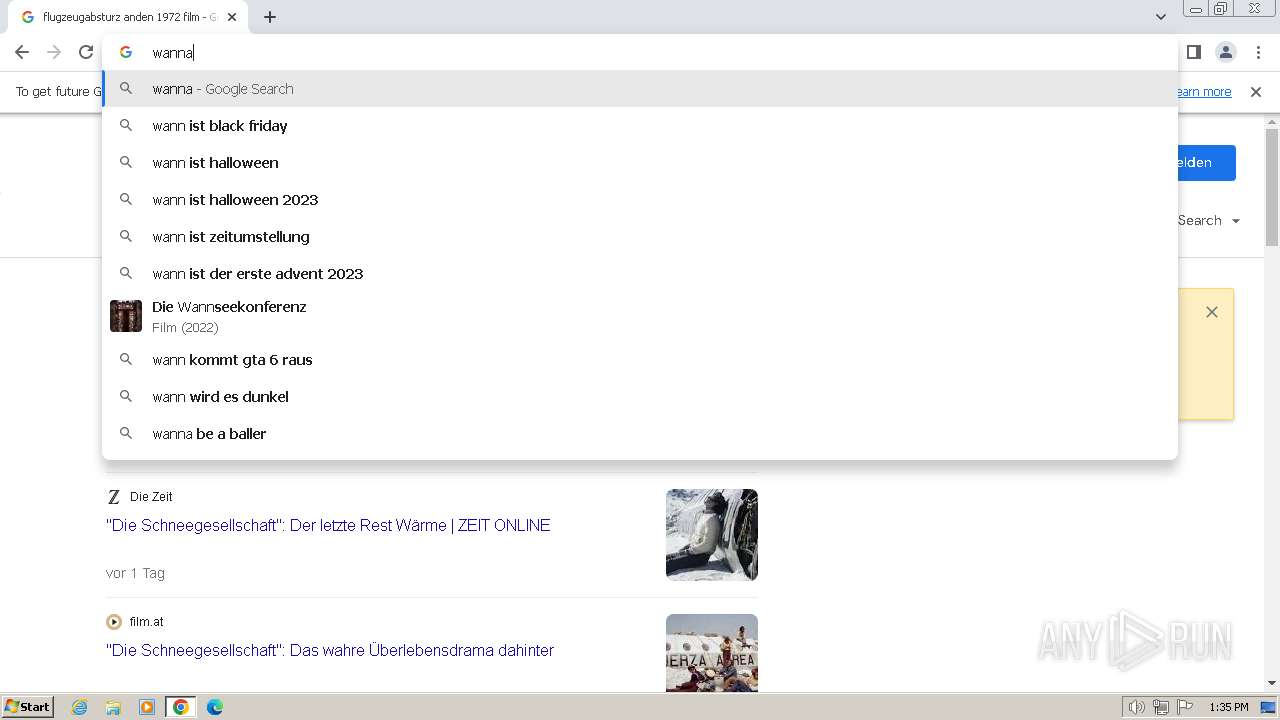Click search icon beside 'wann wird es dunkel'
The image size is (1280, 720).
click(x=126, y=397)
